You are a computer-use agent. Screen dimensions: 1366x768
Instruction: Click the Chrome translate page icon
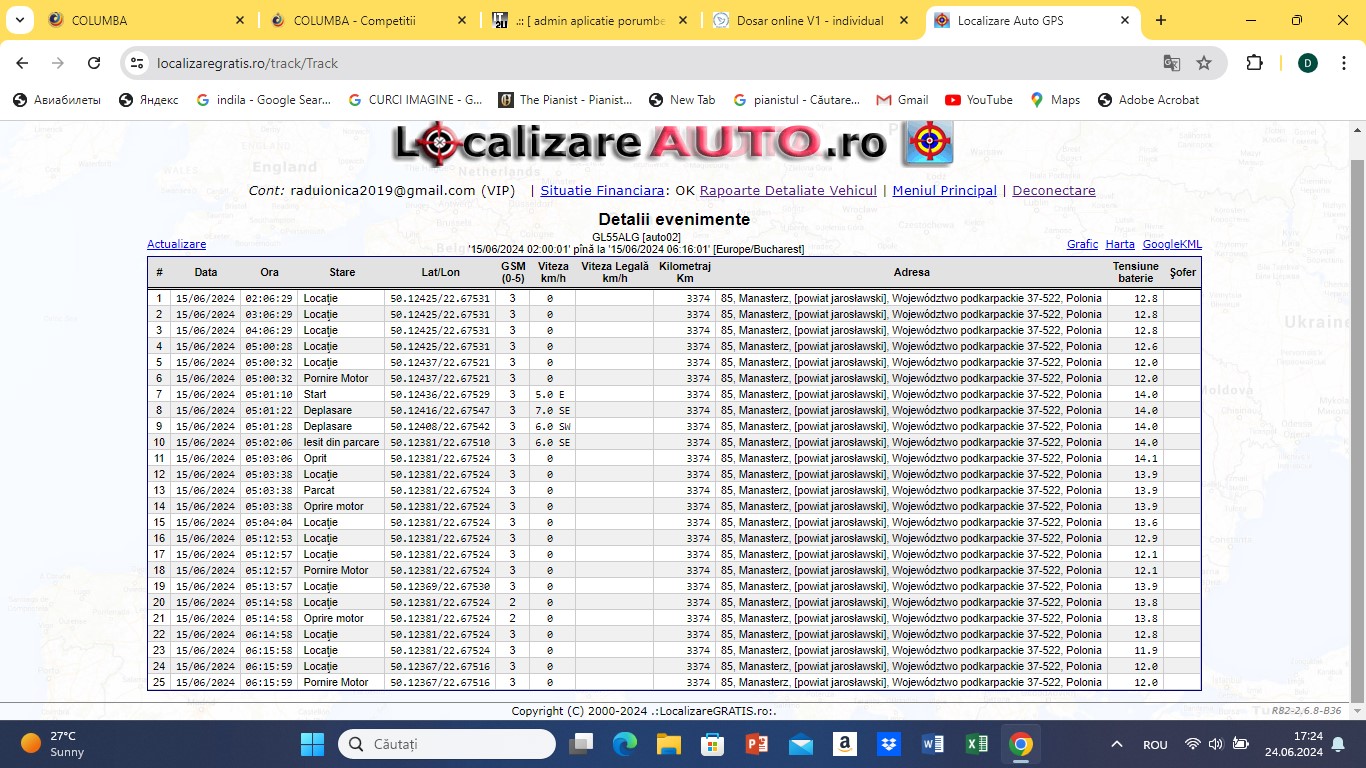[1171, 63]
